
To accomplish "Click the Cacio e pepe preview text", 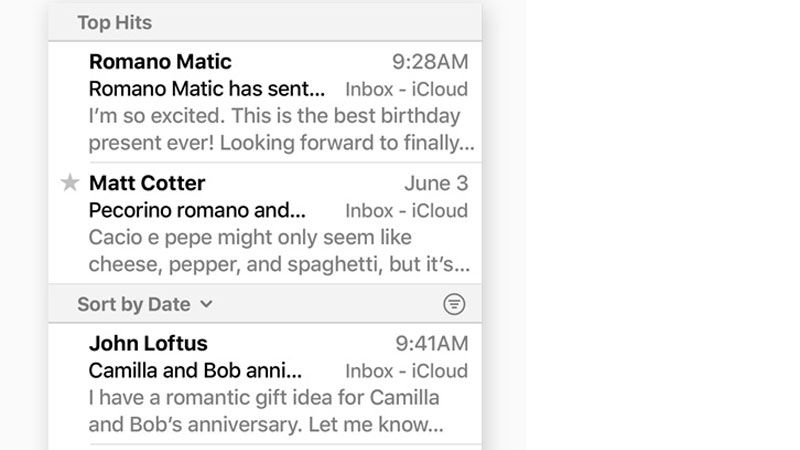I will 279,251.
